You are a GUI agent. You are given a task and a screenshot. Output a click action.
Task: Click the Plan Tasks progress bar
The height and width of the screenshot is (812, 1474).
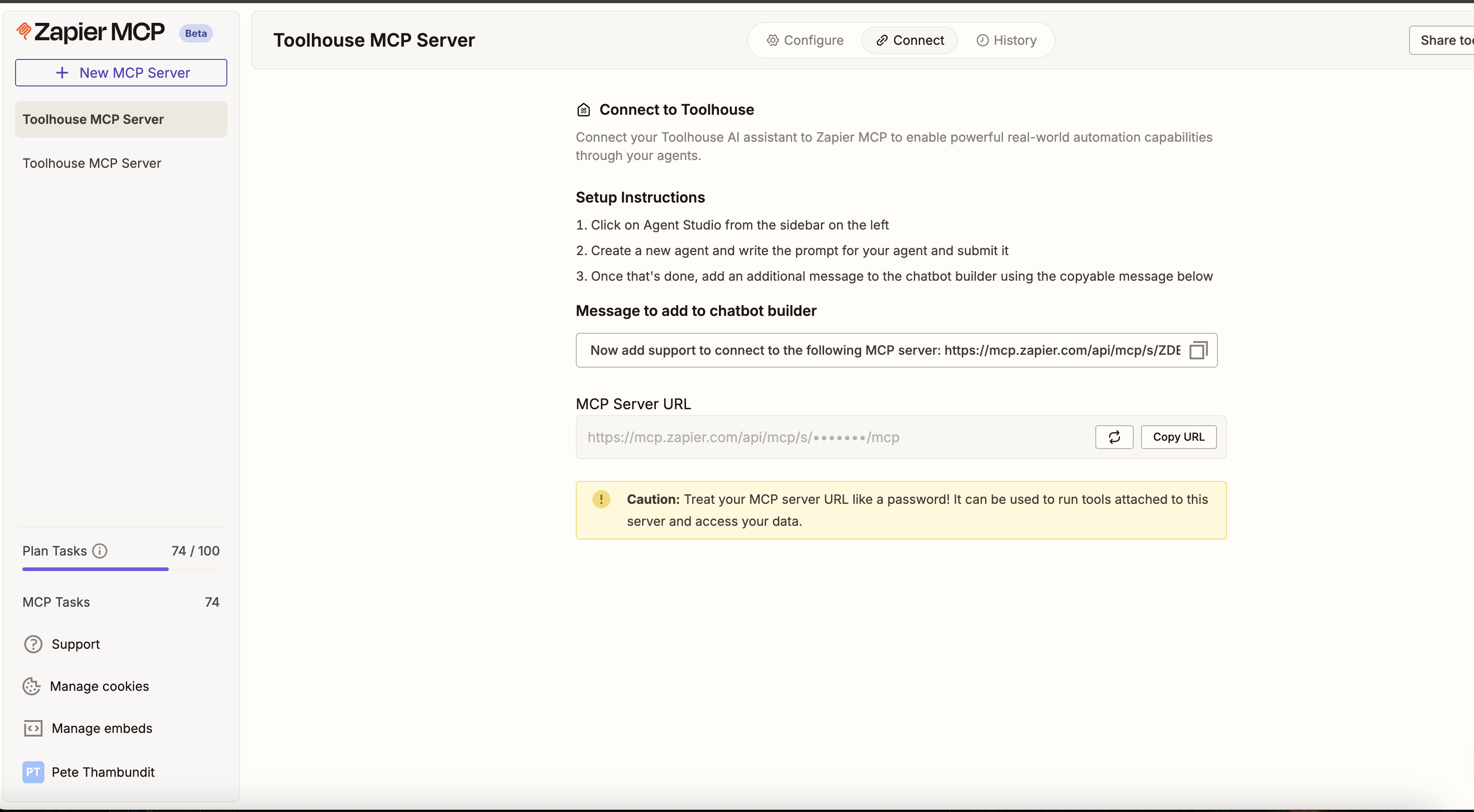pyautogui.click(x=121, y=569)
